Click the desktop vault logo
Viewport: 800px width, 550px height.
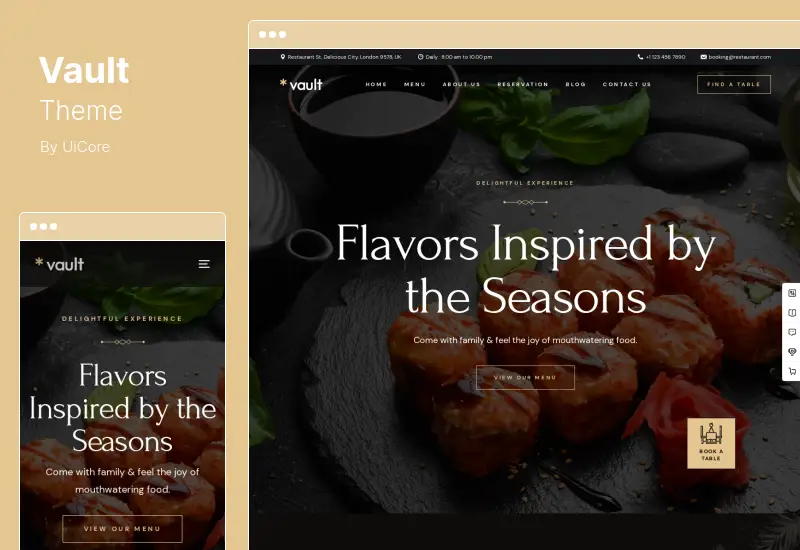[x=301, y=84]
